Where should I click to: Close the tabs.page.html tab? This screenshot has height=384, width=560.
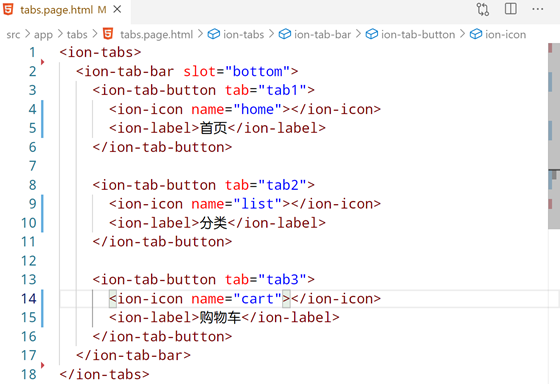click(117, 10)
